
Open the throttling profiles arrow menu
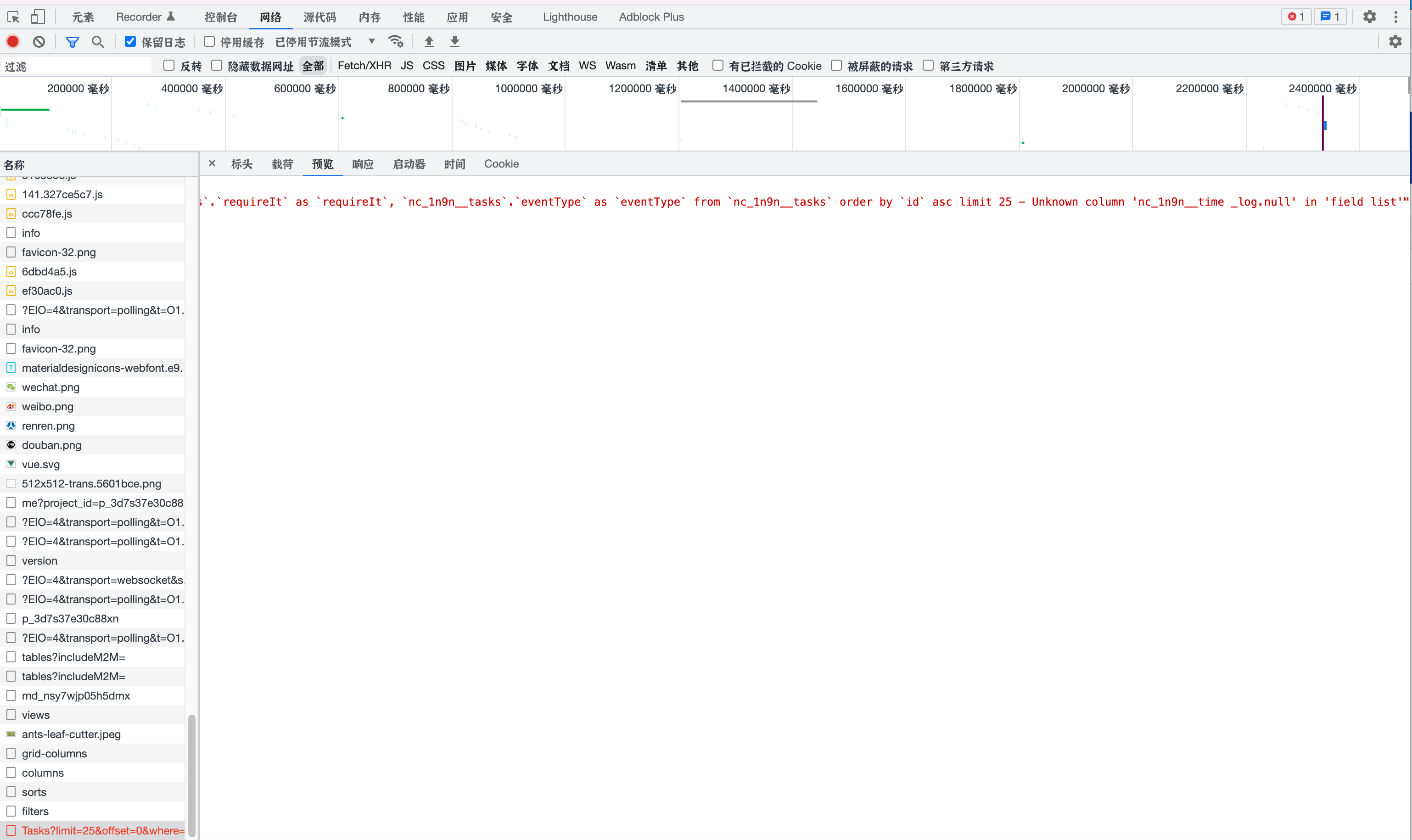point(372,41)
